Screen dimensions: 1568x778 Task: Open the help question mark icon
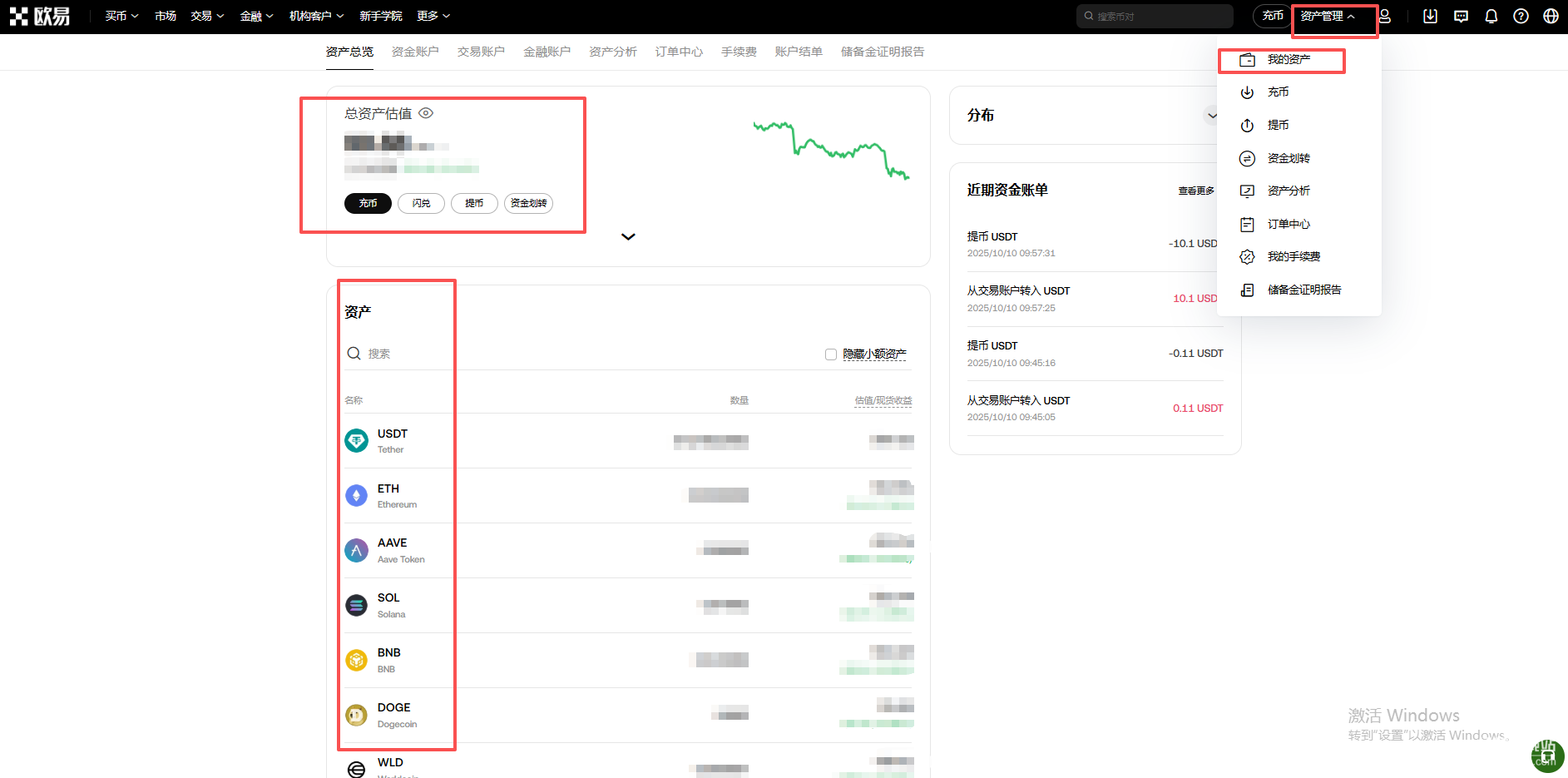(x=1521, y=16)
